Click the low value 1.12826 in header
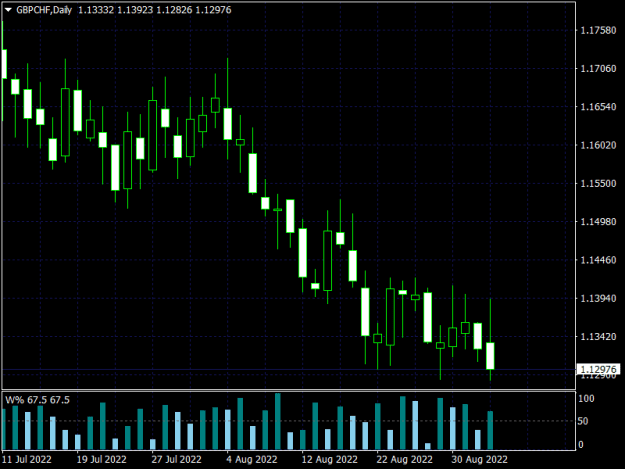625x469 pixels. tap(174, 10)
